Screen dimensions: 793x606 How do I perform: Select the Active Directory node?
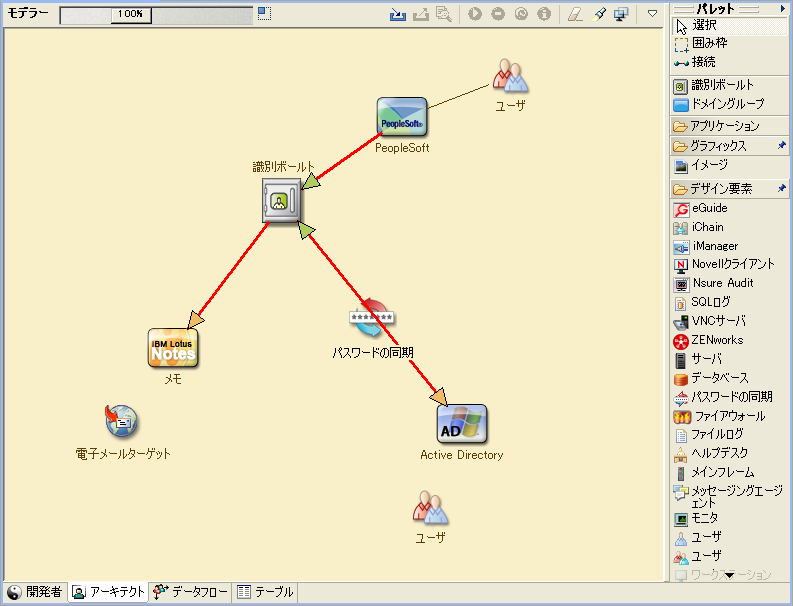point(462,424)
